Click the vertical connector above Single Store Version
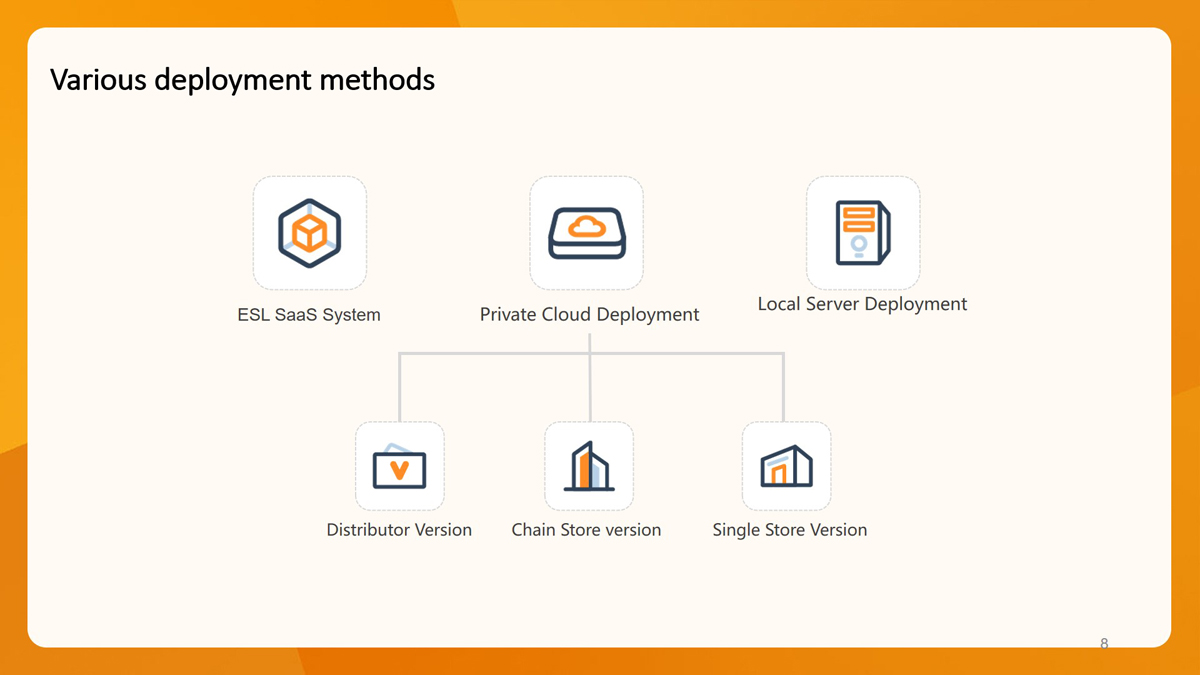The image size is (1200, 675). [783, 390]
